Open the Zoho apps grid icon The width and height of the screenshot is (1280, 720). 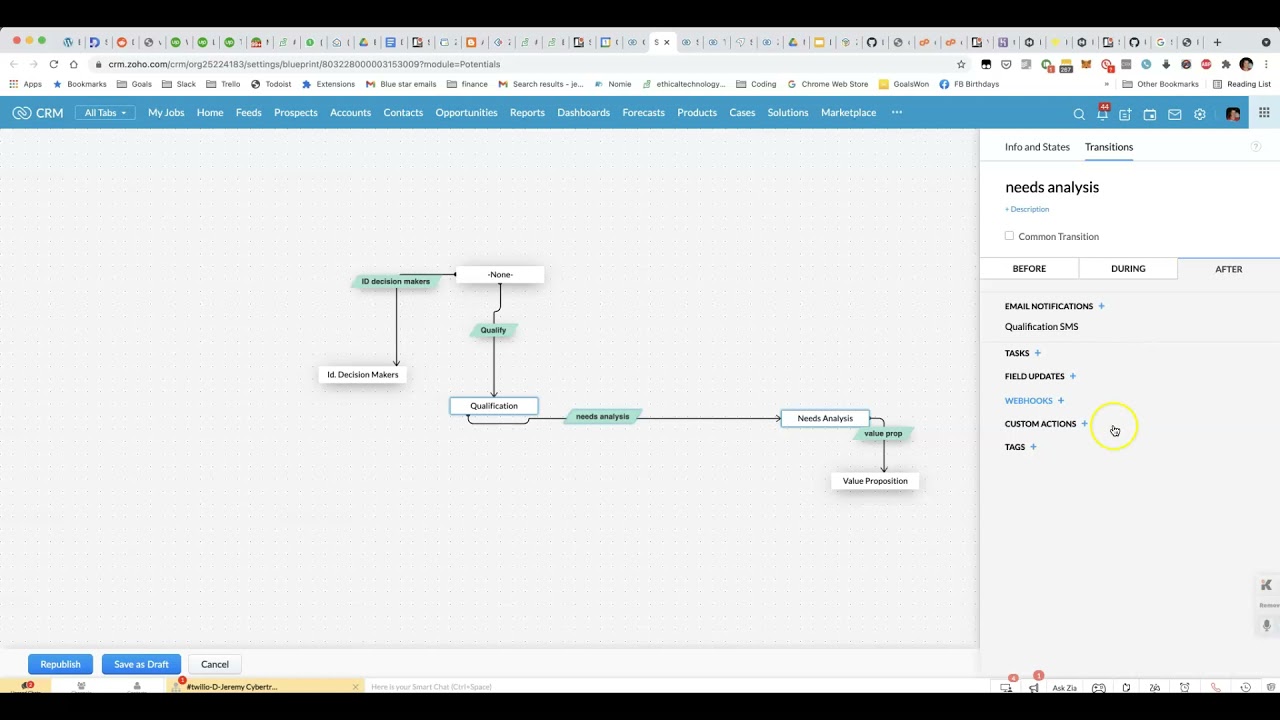click(1264, 113)
